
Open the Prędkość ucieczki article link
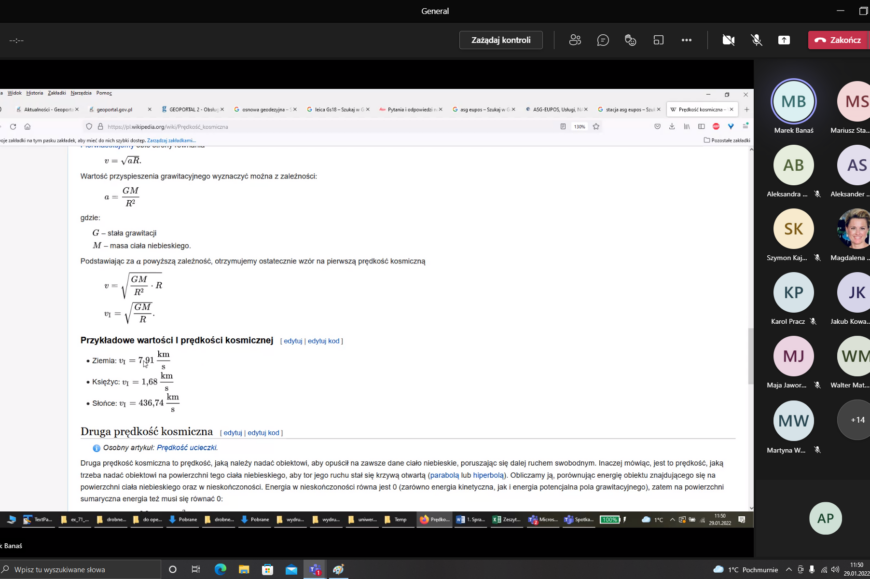186,448
